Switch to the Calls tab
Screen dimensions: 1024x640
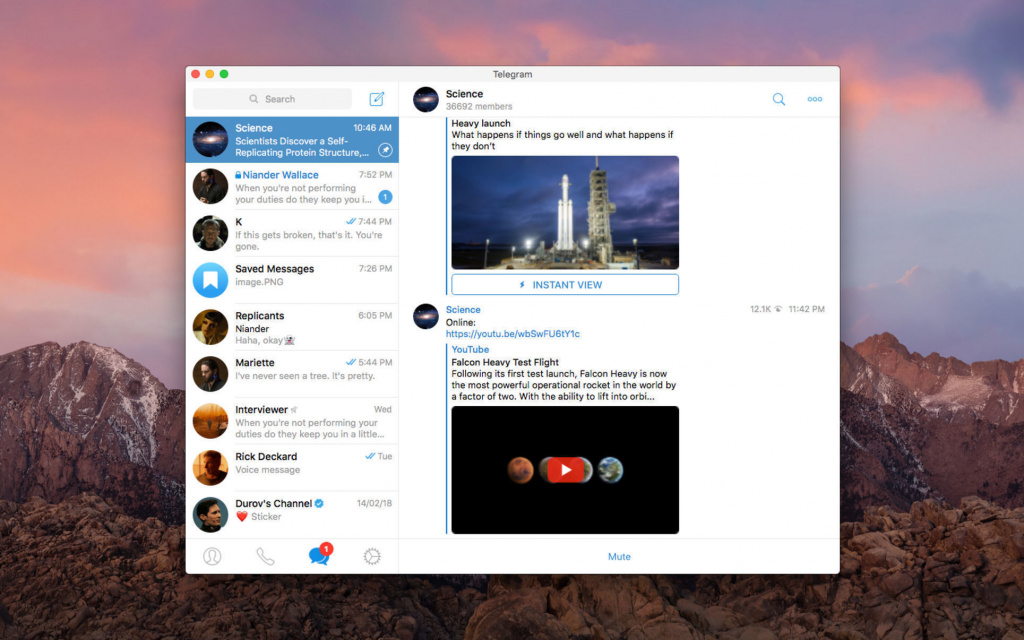[x=265, y=557]
